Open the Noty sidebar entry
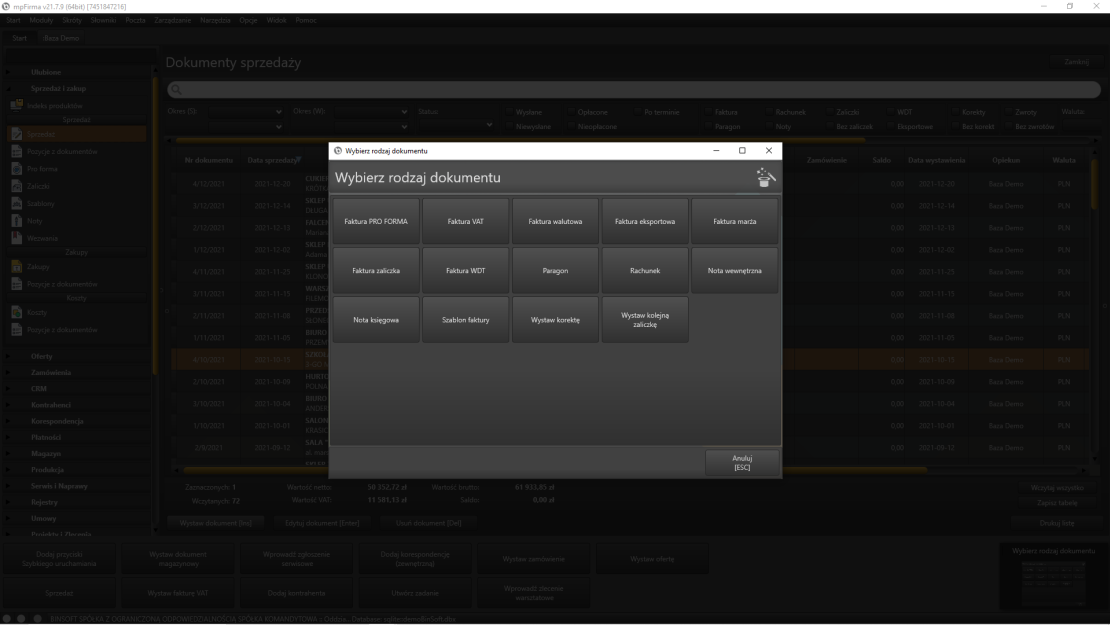 (36, 220)
